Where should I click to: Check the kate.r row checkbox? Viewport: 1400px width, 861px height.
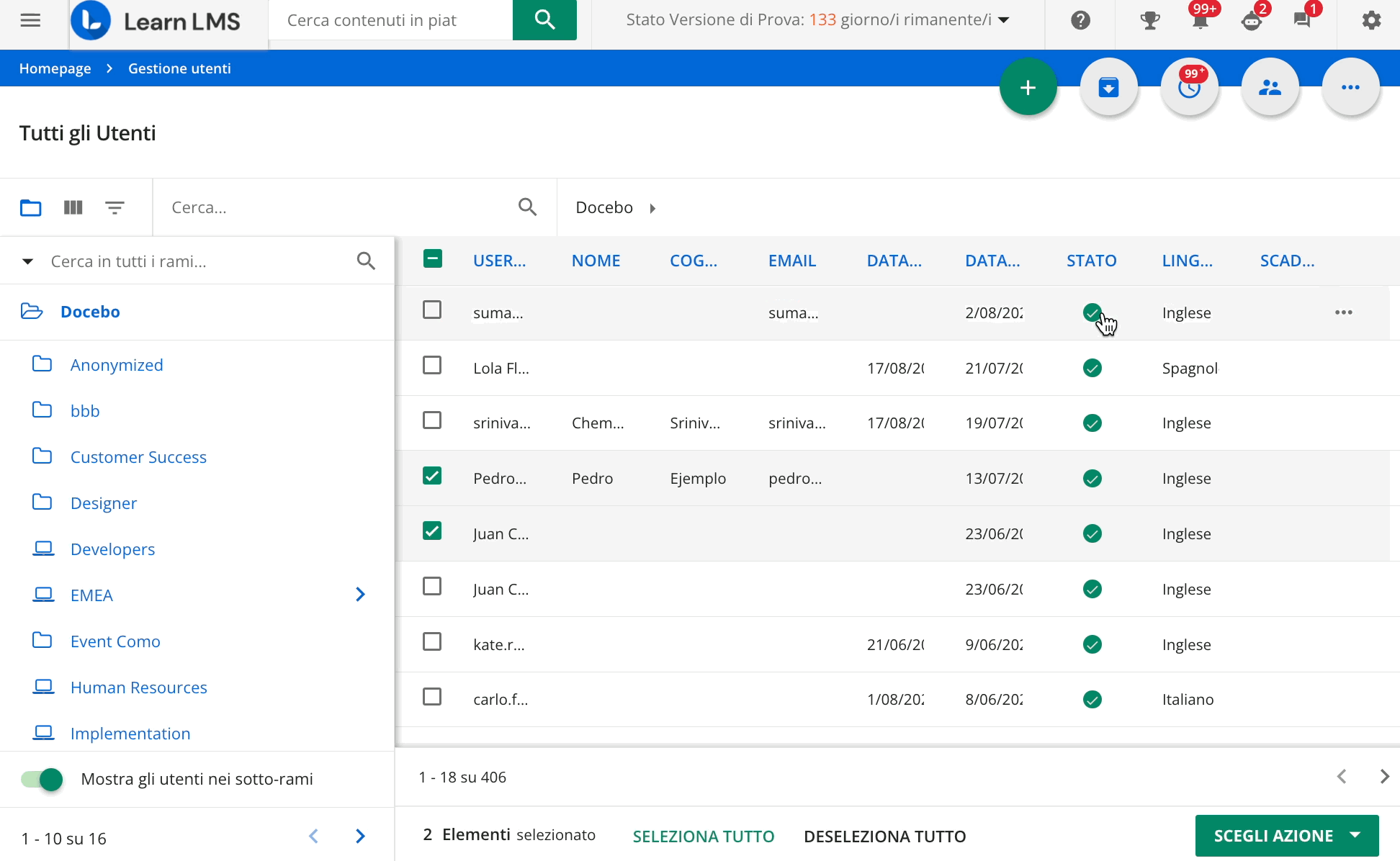pos(432,641)
